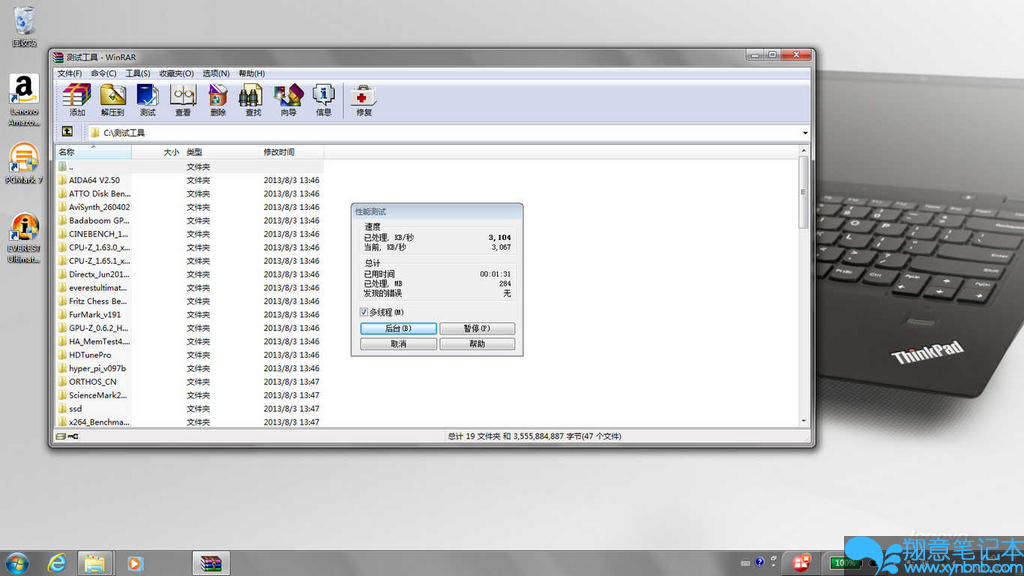Open the 文件(F) menu
The width and height of the screenshot is (1024, 576).
[69, 73]
